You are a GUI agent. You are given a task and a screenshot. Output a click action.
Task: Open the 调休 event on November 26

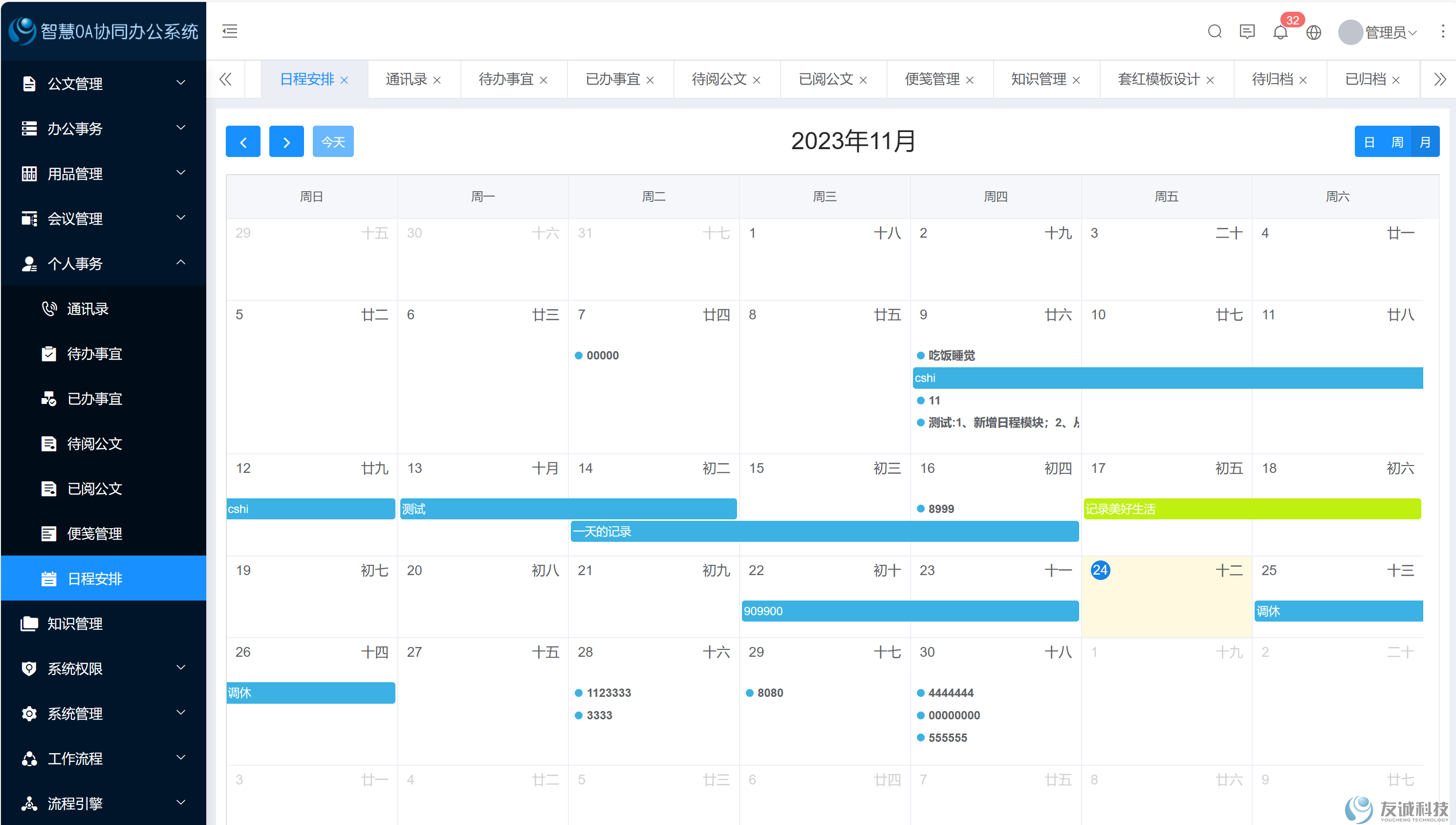coord(310,692)
